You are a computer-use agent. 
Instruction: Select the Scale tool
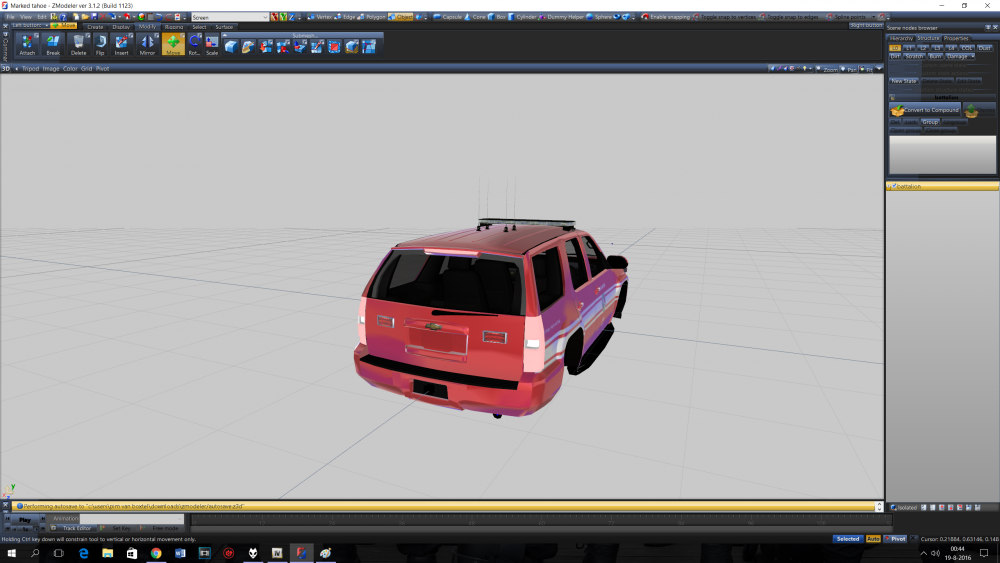tap(212, 44)
